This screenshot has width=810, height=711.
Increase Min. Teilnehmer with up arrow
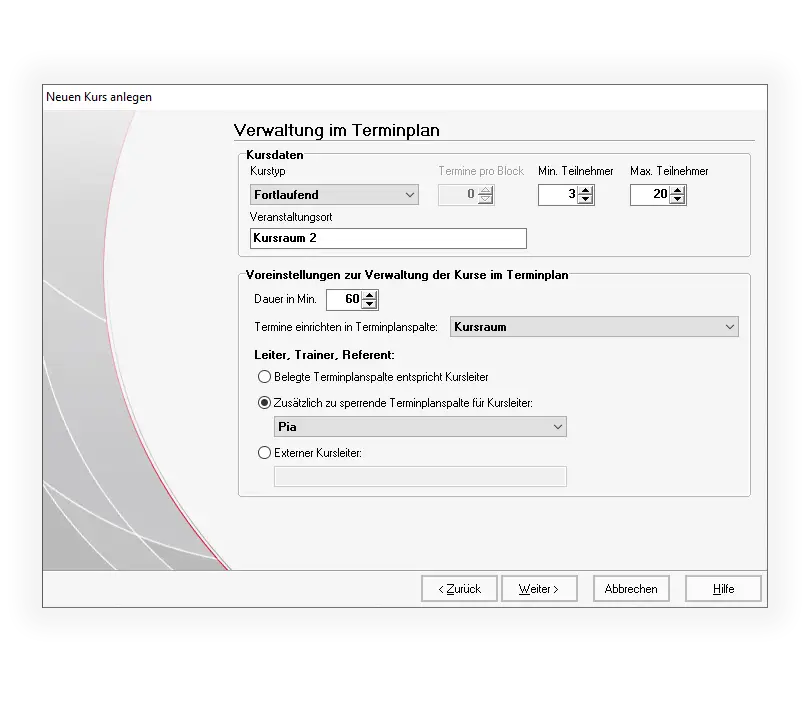click(586, 190)
